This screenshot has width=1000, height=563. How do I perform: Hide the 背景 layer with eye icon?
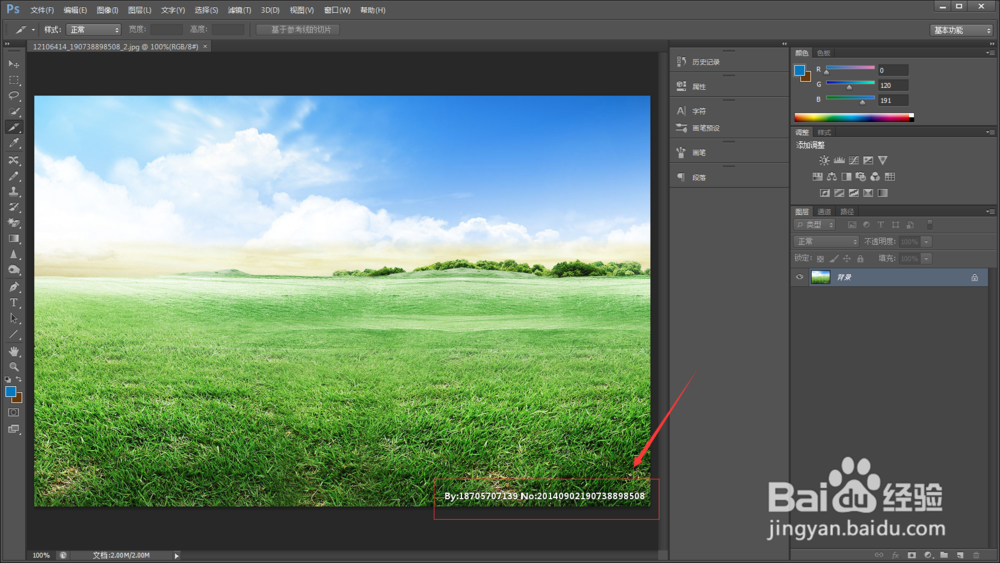(x=800, y=277)
